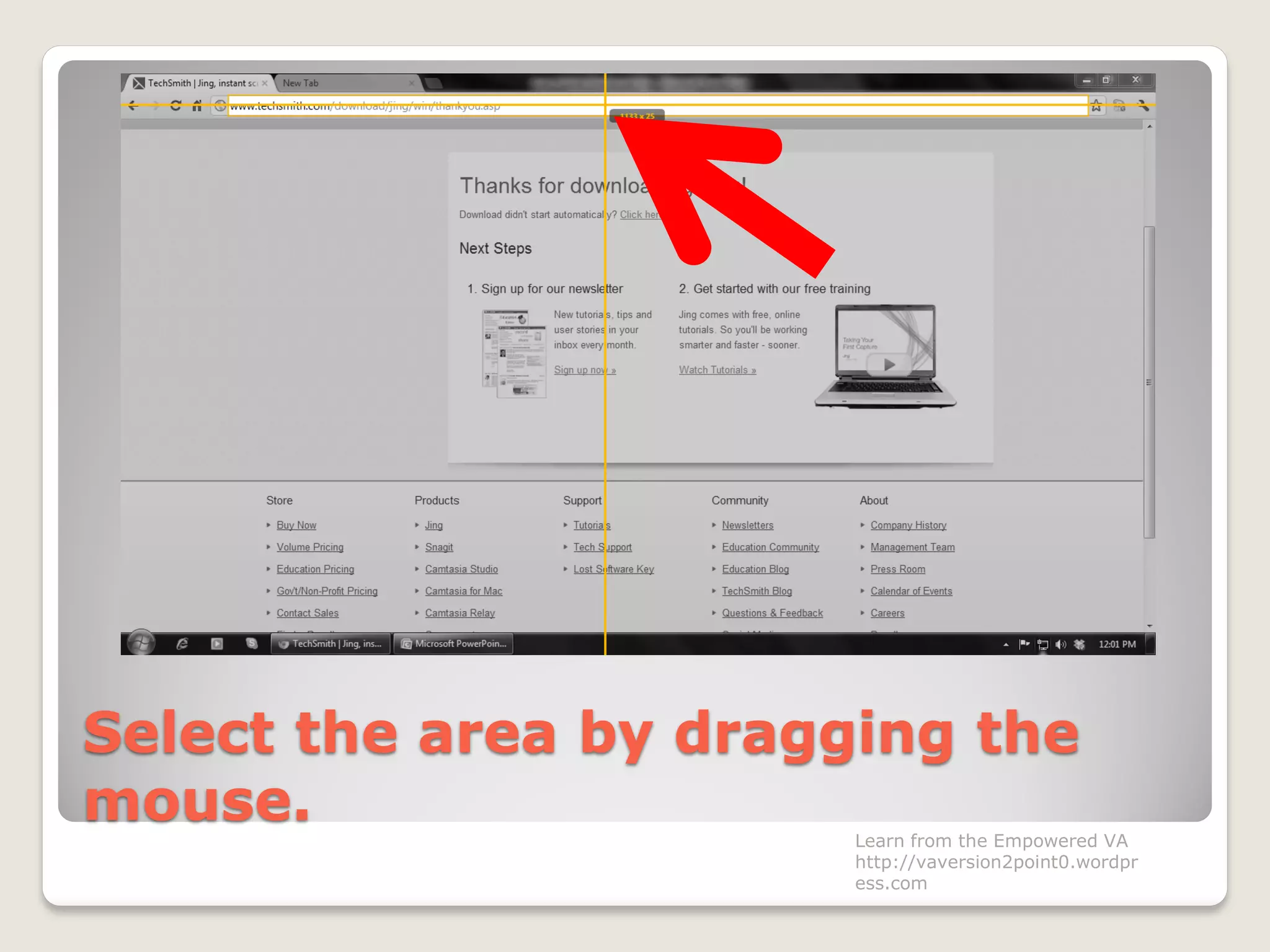
Task: Open a new tab with the plus button
Action: (x=434, y=83)
